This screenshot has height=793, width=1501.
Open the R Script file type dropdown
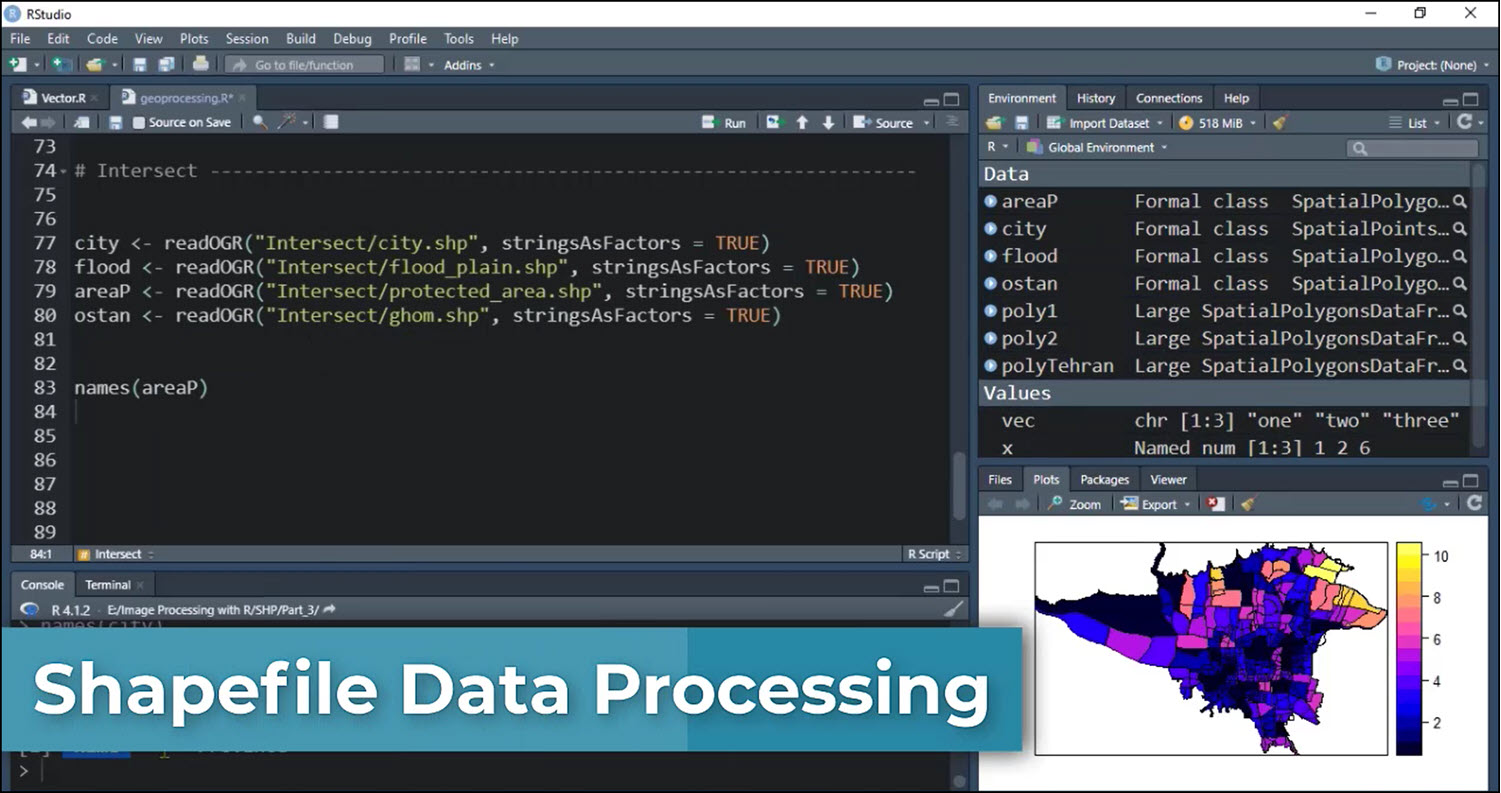934,554
